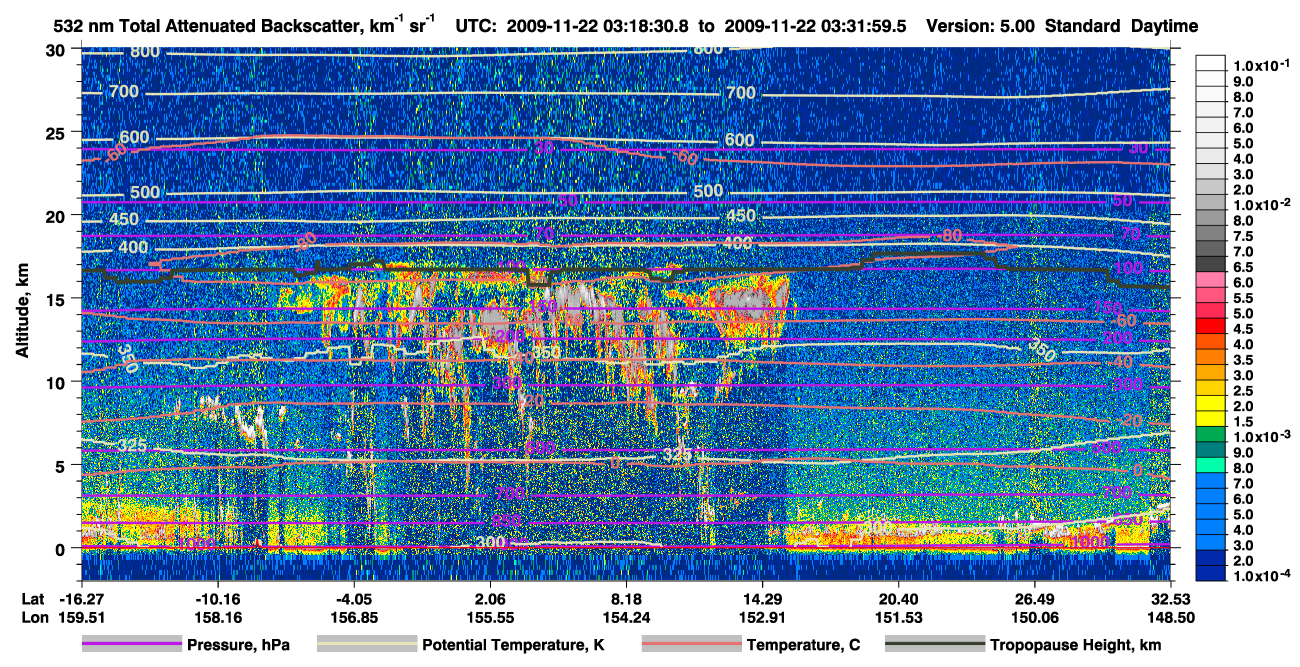Image resolution: width=1300 pixels, height=667 pixels.
Task: Click the 'Lon' row label
Action: pyautogui.click(x=34, y=617)
